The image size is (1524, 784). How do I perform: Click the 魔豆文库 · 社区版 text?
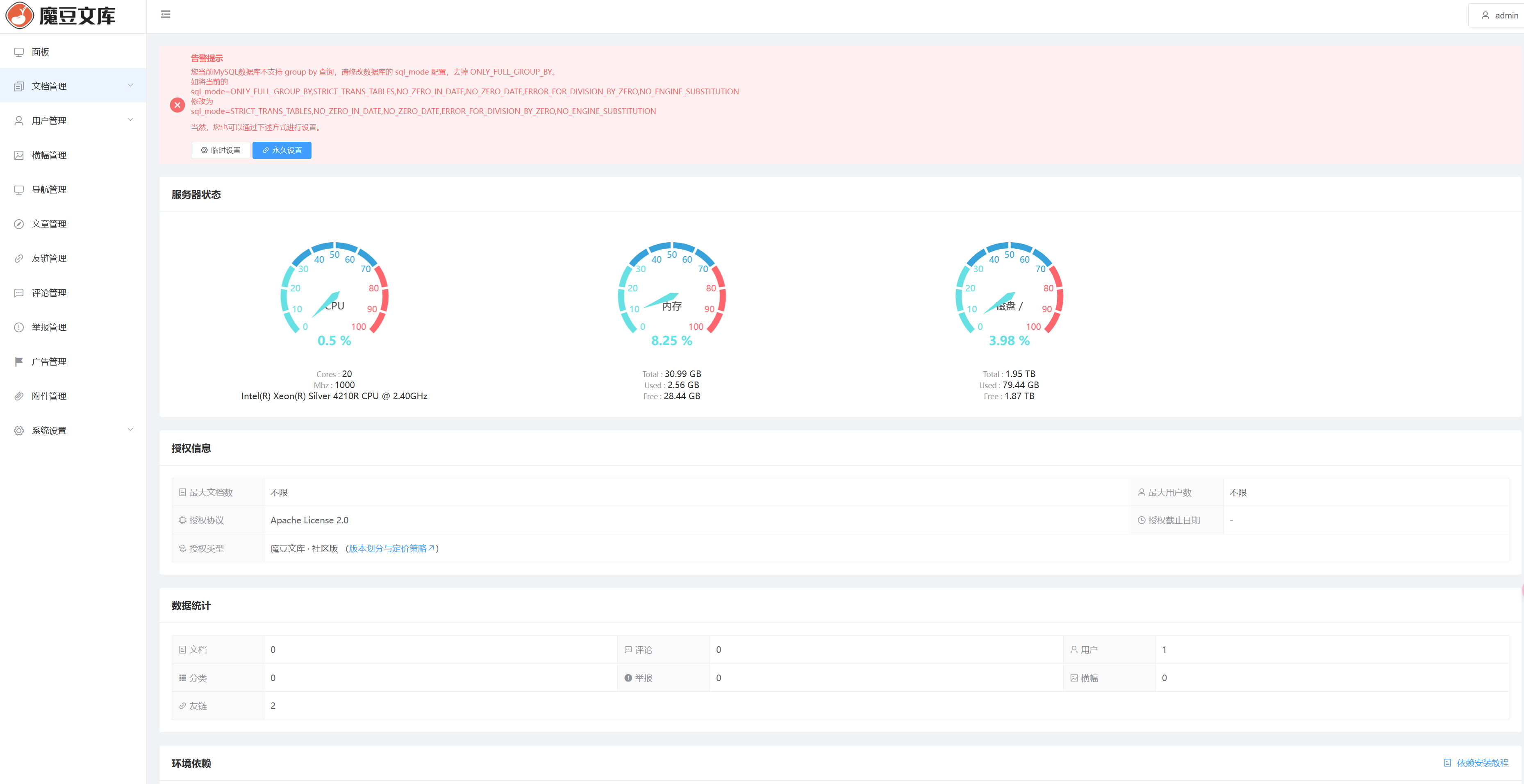point(304,548)
